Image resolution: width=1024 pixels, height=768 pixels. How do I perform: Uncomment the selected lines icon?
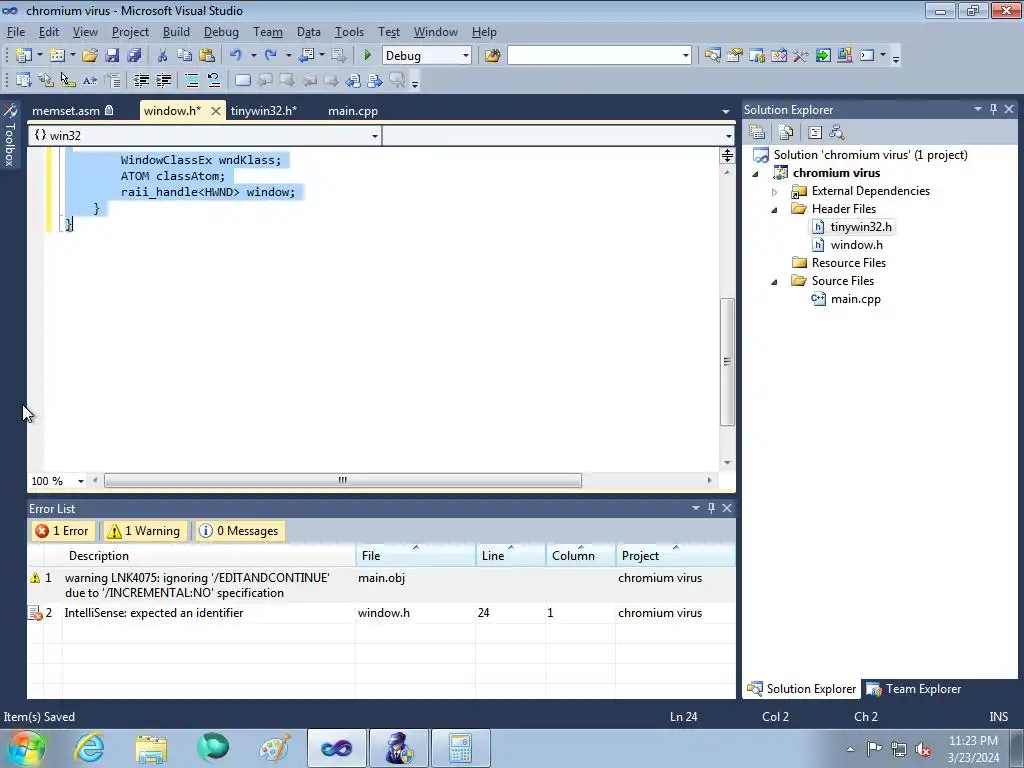click(214, 80)
